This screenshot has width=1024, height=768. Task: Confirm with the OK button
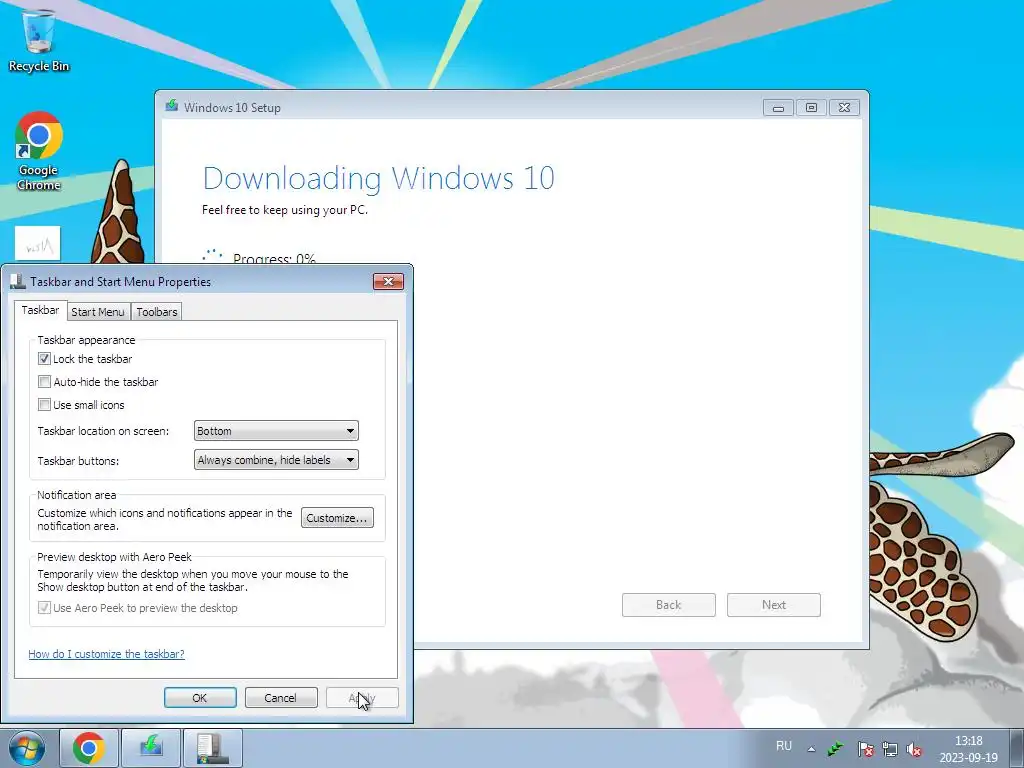pyautogui.click(x=200, y=697)
